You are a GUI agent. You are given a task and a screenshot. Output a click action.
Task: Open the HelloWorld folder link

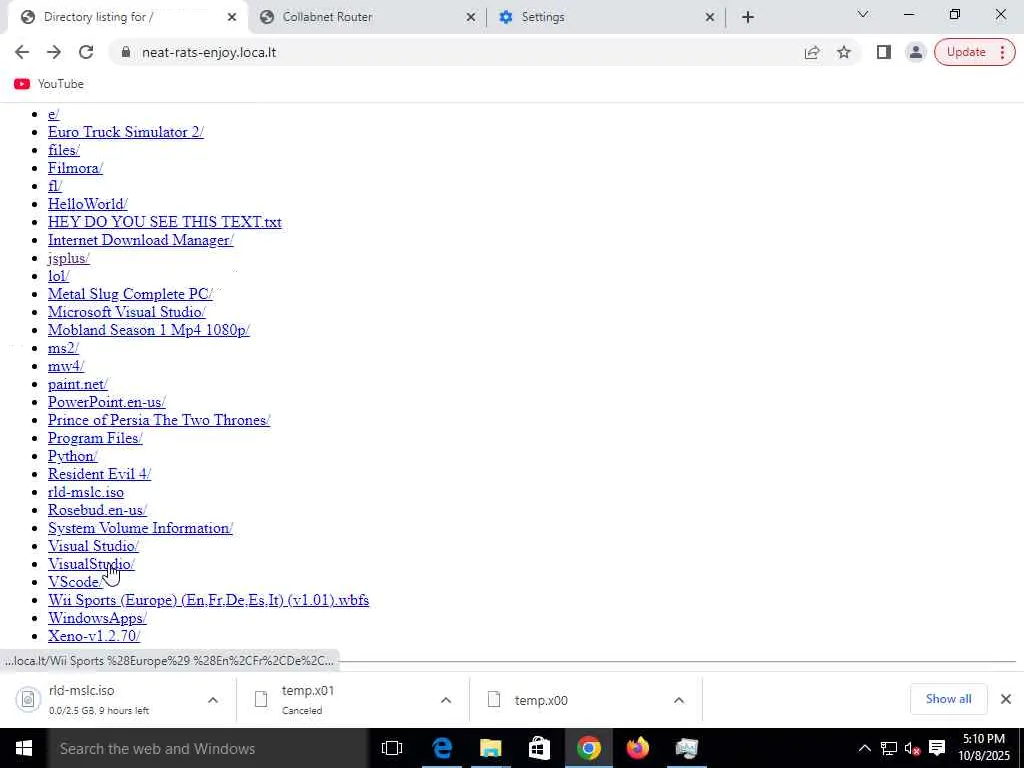[x=88, y=204]
